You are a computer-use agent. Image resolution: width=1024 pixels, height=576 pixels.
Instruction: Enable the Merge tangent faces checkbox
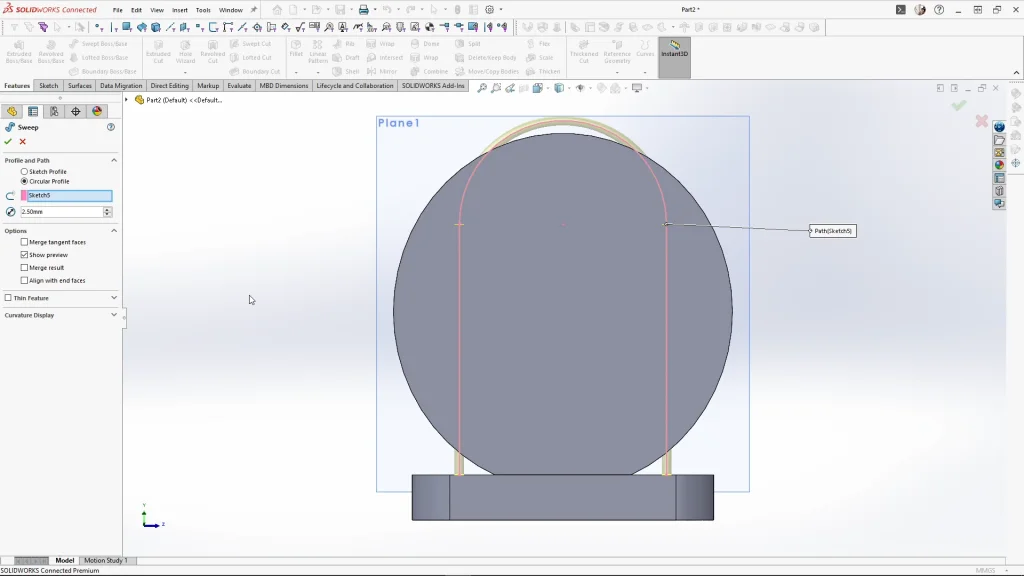pos(25,242)
